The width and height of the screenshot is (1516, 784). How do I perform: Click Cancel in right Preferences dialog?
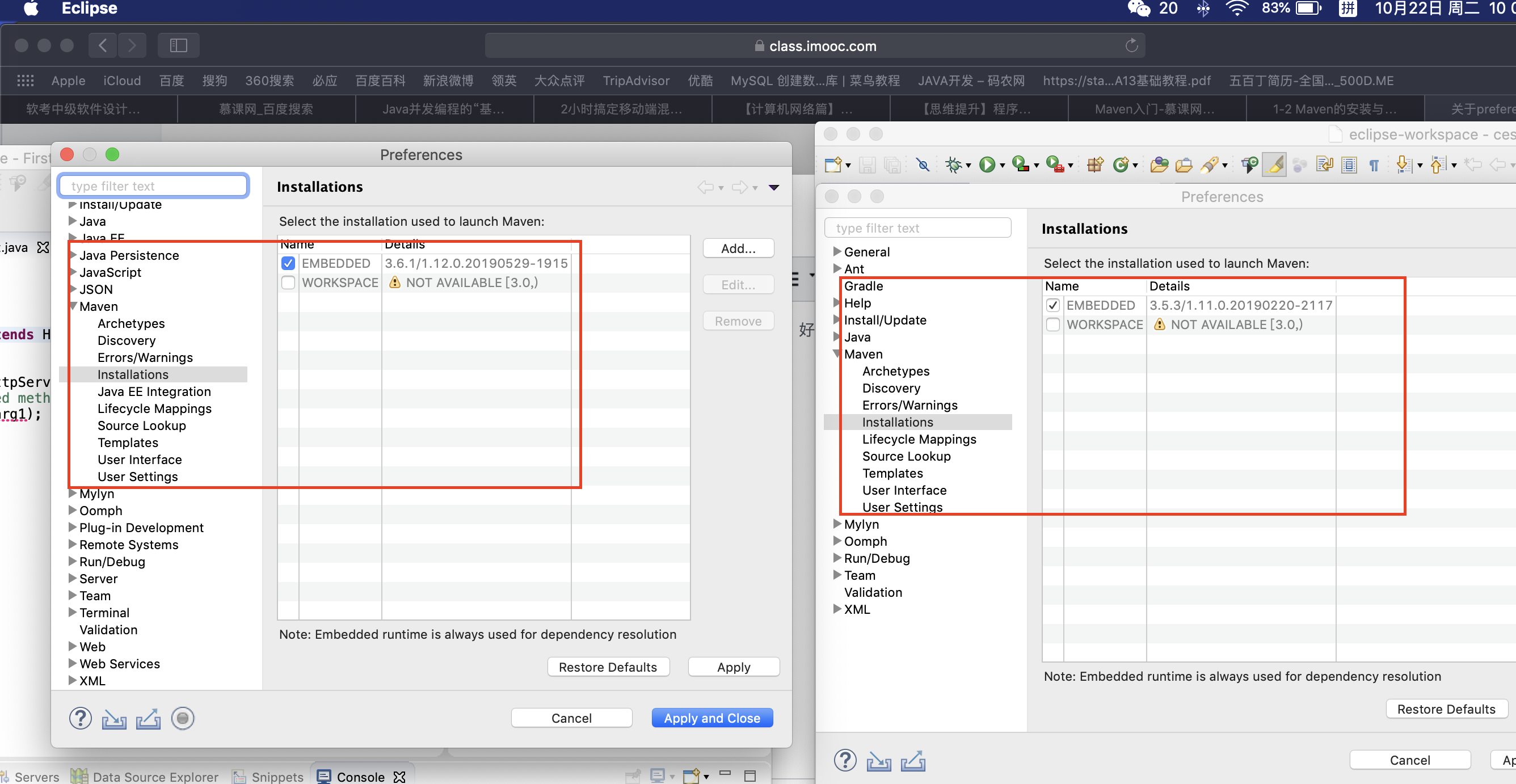pyautogui.click(x=1409, y=760)
